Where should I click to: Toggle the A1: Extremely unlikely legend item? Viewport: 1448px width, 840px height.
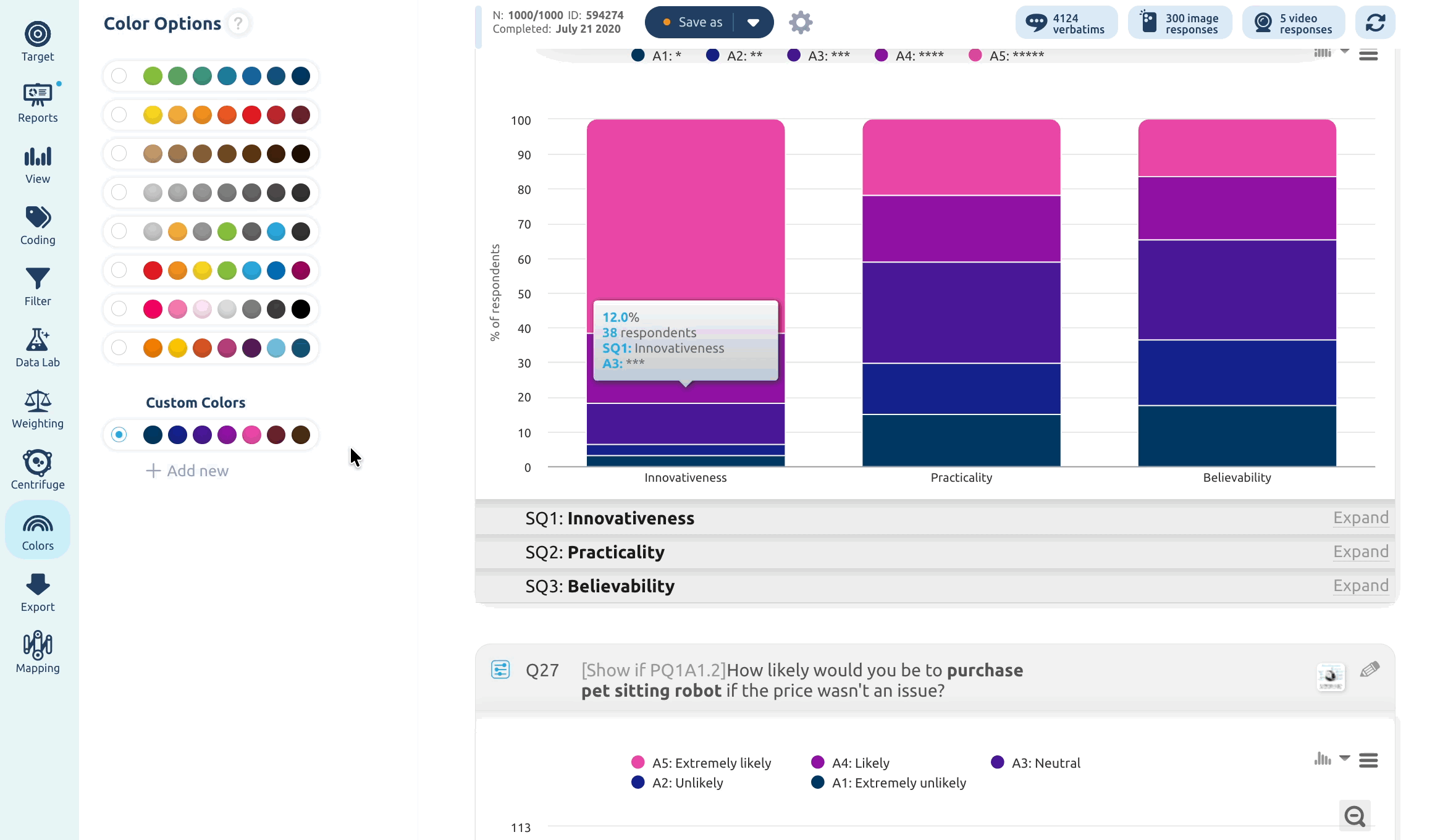[888, 783]
